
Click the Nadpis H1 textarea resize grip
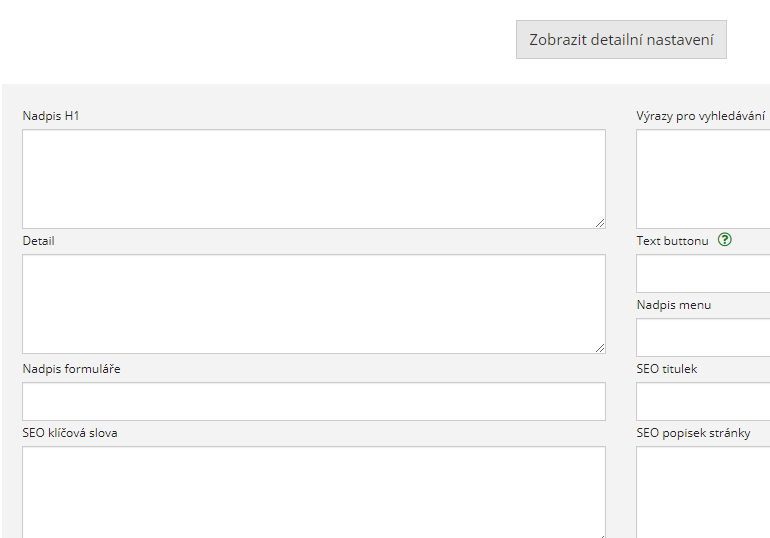pyautogui.click(x=600, y=223)
